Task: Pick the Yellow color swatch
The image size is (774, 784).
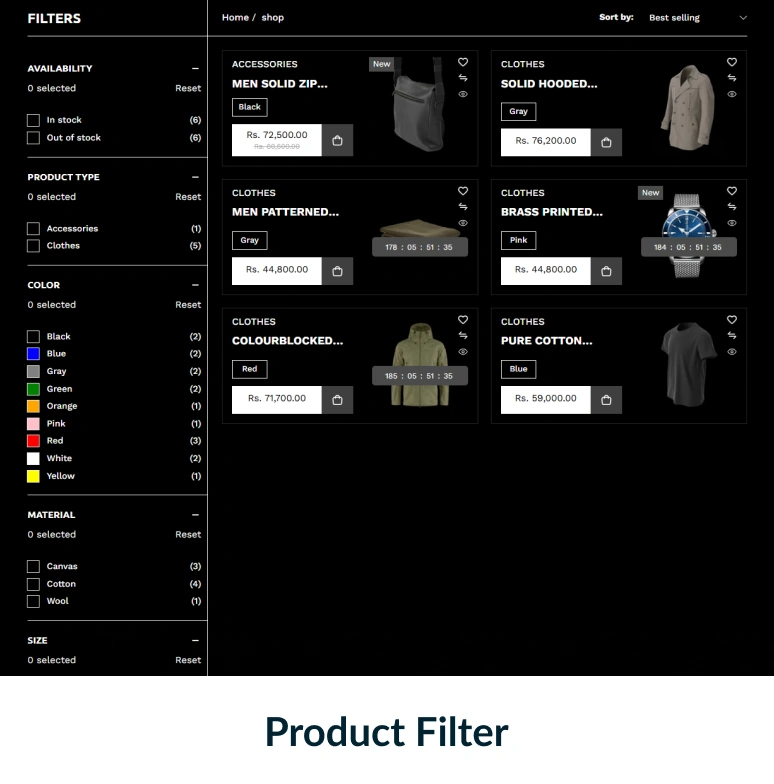Action: coord(34,476)
